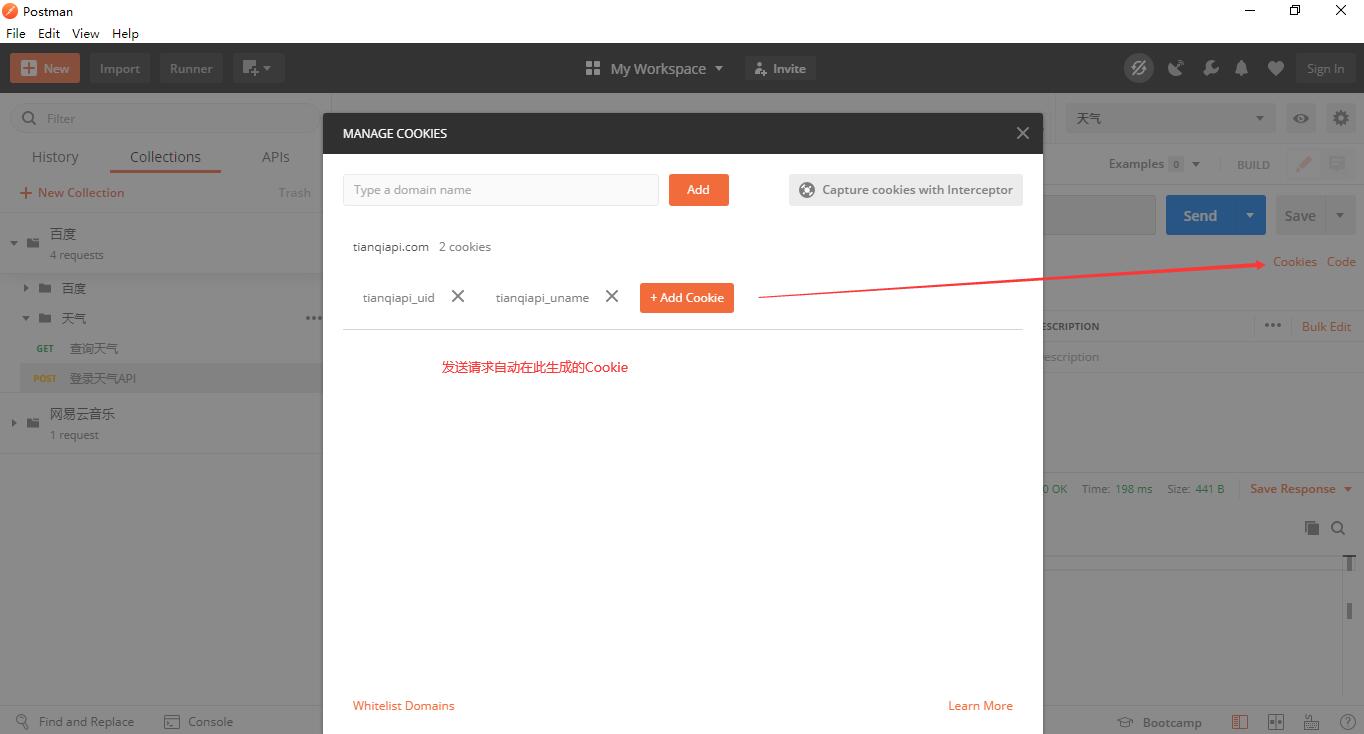Click the New button
Screen dimensions: 1364x734
point(45,68)
